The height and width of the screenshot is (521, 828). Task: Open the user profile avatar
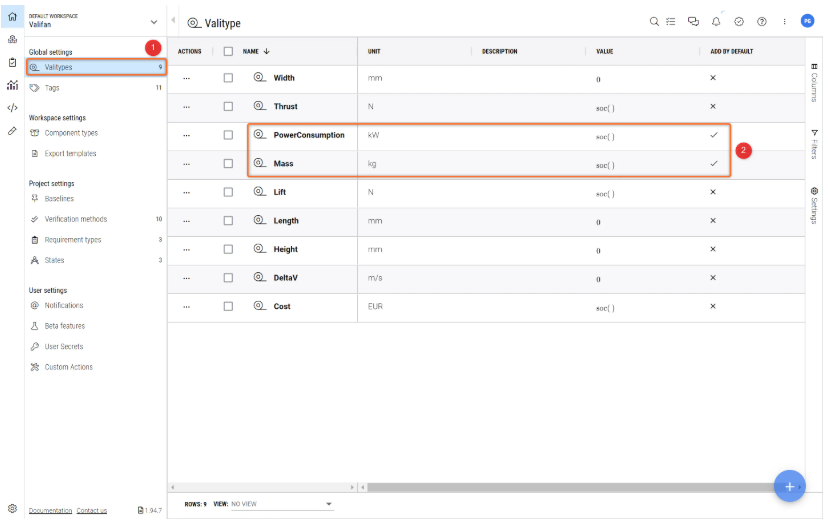[x=807, y=21]
